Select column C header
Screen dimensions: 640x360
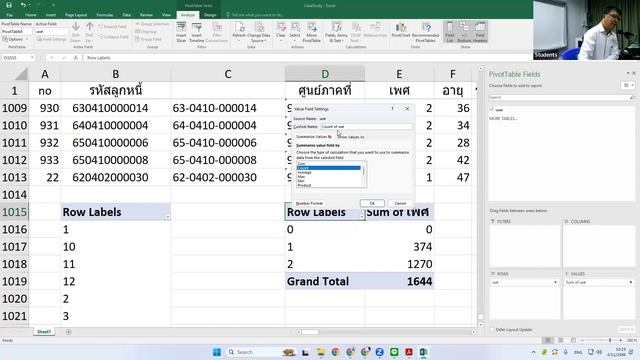point(228,74)
